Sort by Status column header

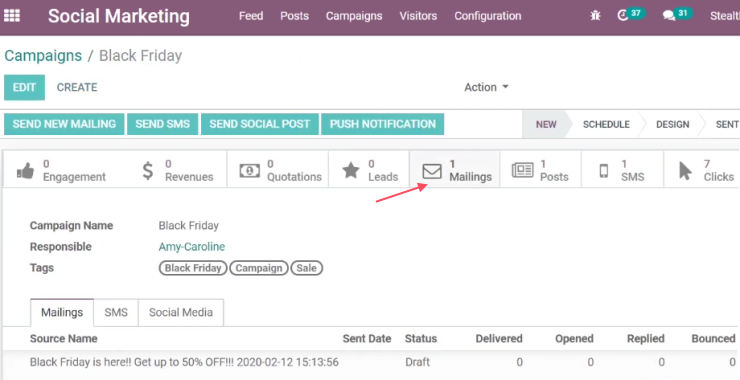421,339
